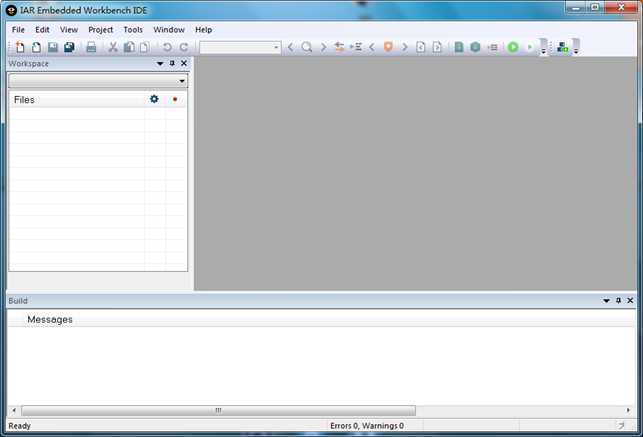Image resolution: width=643 pixels, height=437 pixels.
Task: Click the Find Previous arrow icon
Action: 290,47
